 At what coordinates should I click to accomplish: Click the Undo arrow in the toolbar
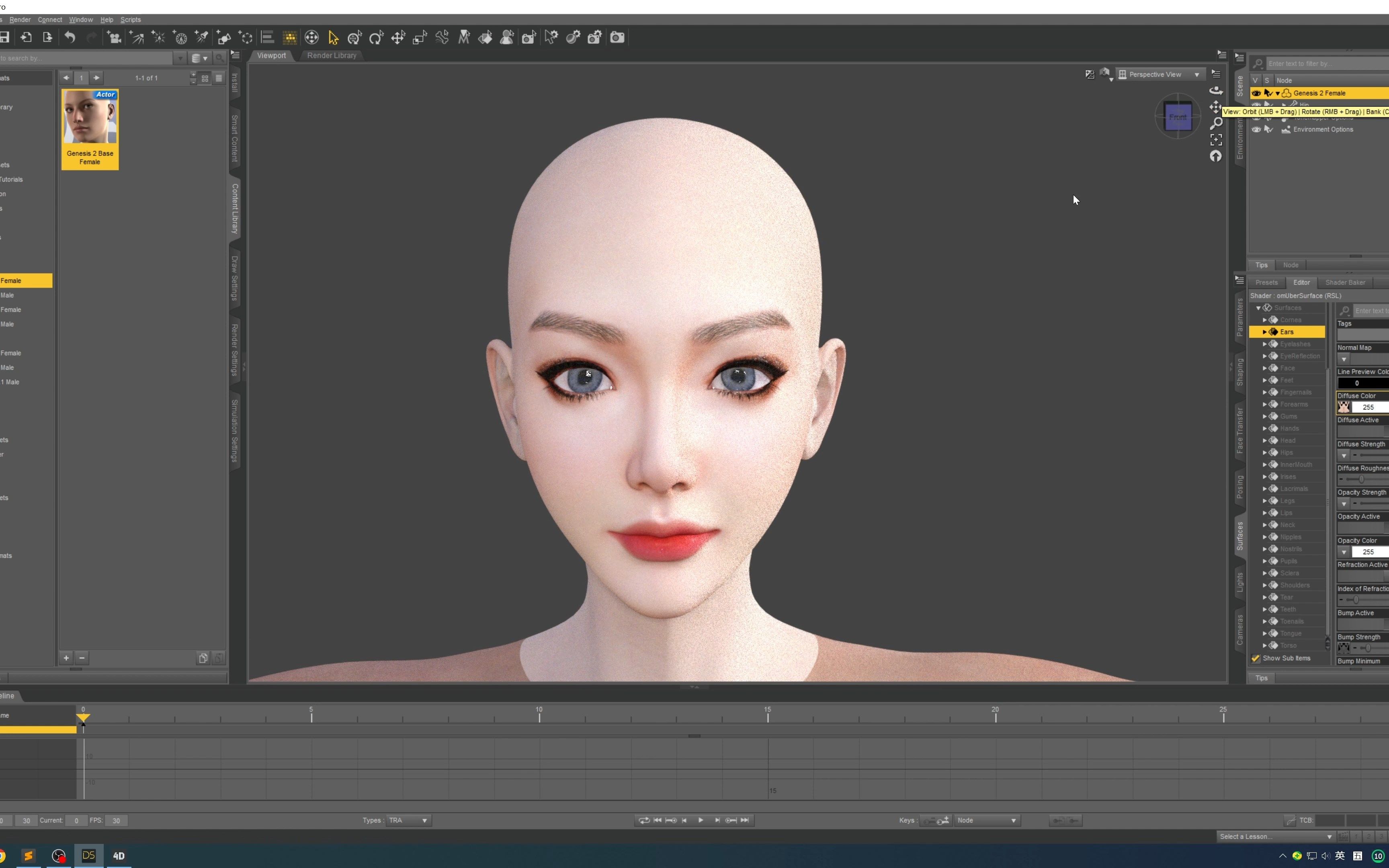tap(70, 37)
